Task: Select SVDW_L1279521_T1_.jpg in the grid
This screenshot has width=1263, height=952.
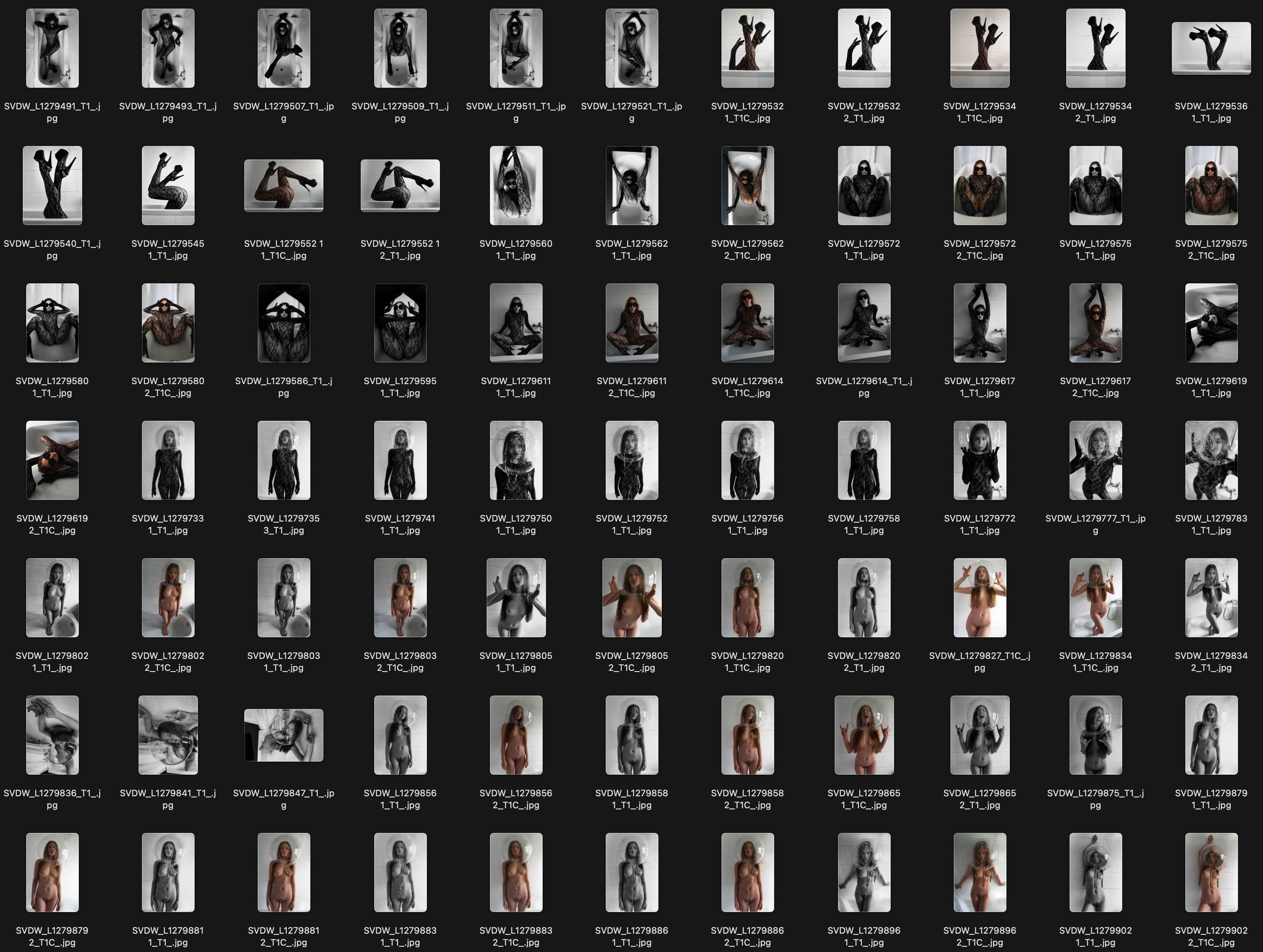Action: [631, 48]
